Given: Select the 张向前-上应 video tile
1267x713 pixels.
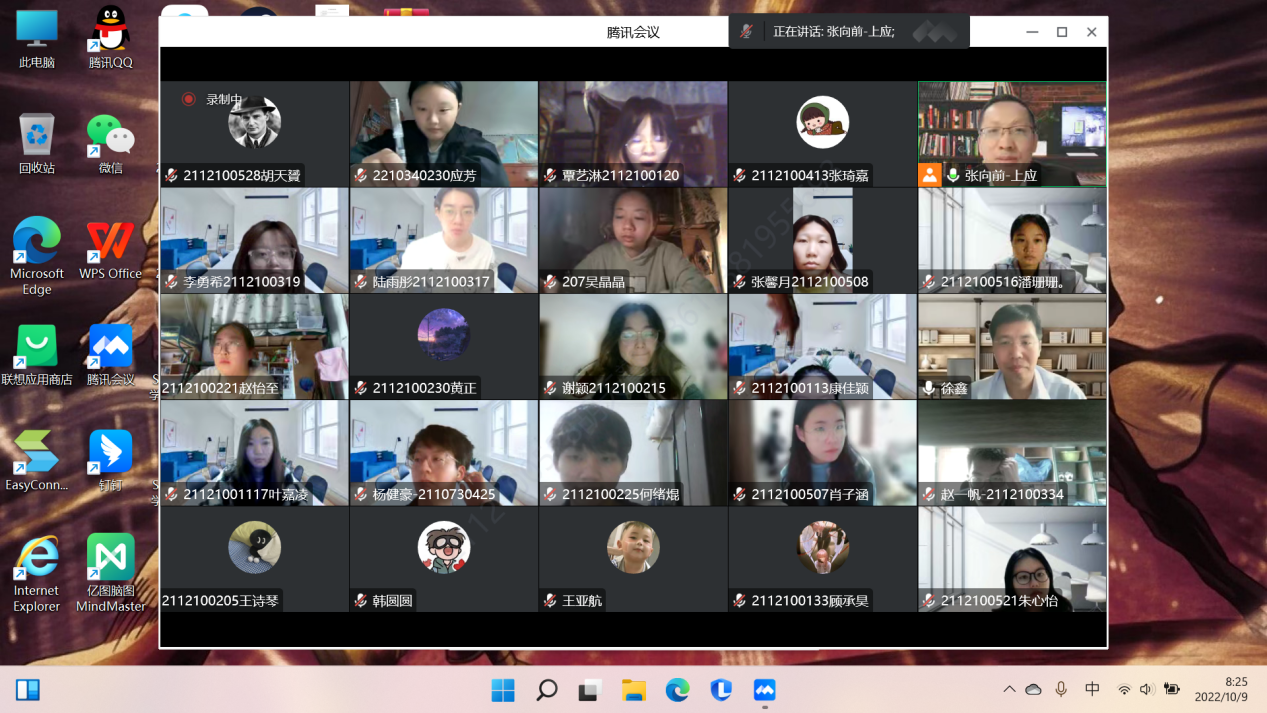Looking at the screenshot, I should pyautogui.click(x=1012, y=134).
